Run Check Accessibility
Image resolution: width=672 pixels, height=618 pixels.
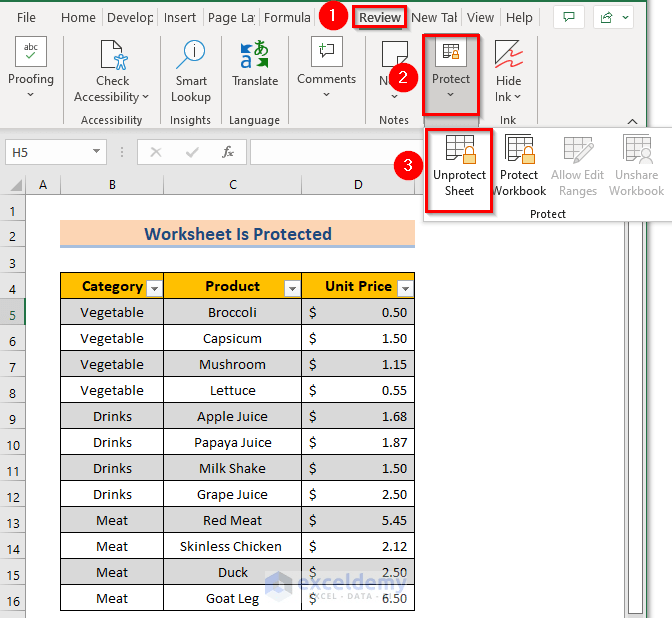coord(111,72)
